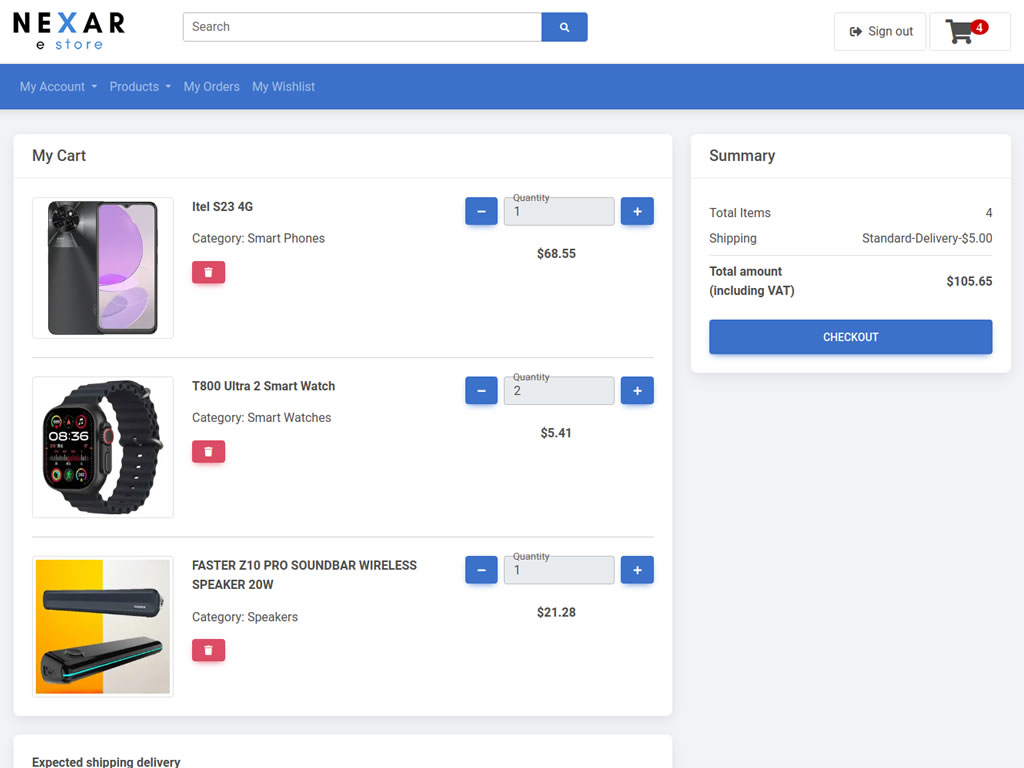Open My Wishlist page

tap(283, 87)
